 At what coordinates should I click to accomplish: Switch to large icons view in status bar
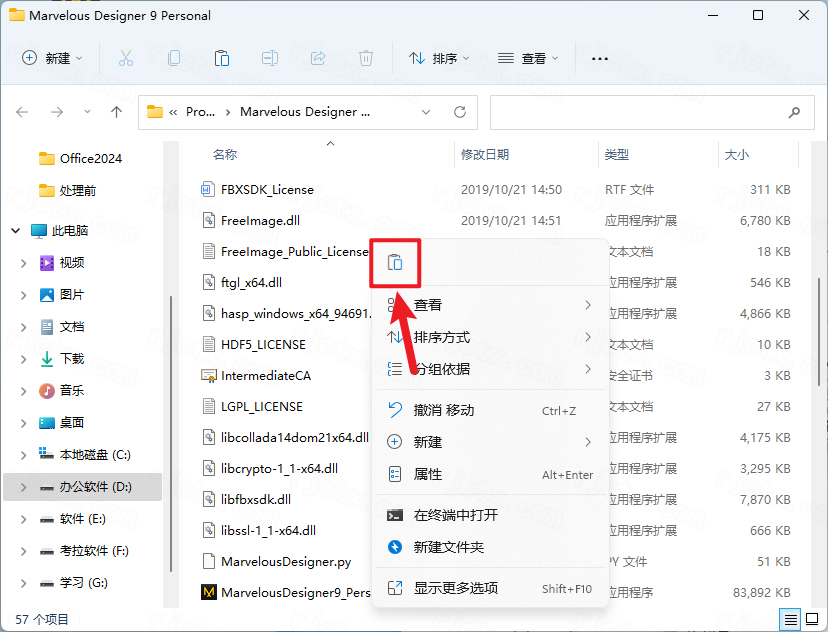(812, 619)
